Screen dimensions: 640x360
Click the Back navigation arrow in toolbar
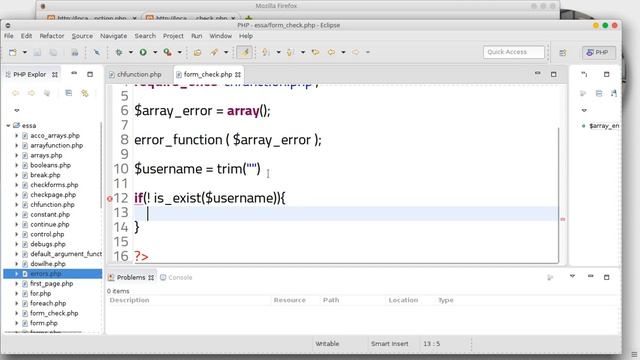[x=331, y=52]
